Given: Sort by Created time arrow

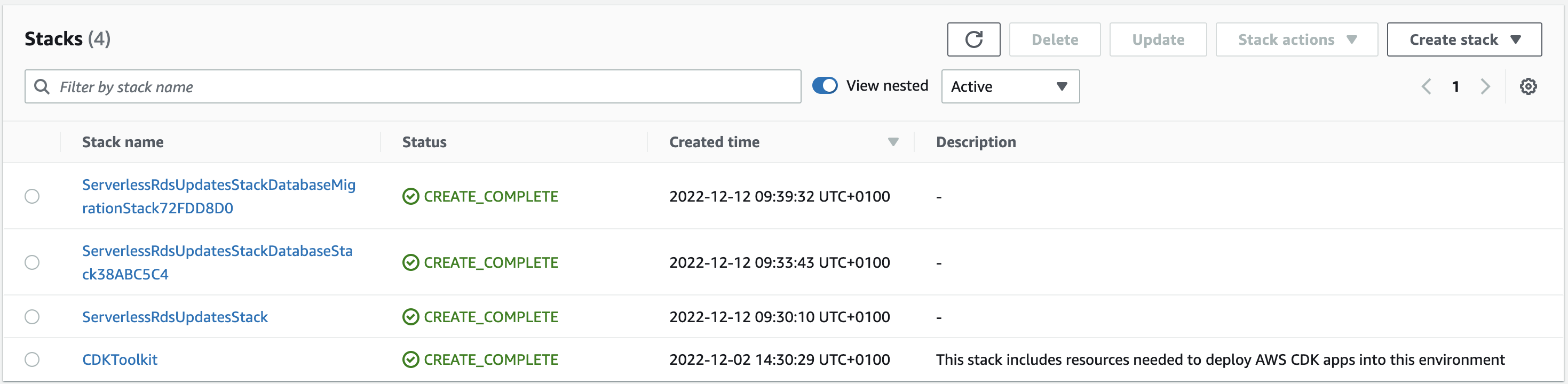Looking at the screenshot, I should [x=893, y=142].
